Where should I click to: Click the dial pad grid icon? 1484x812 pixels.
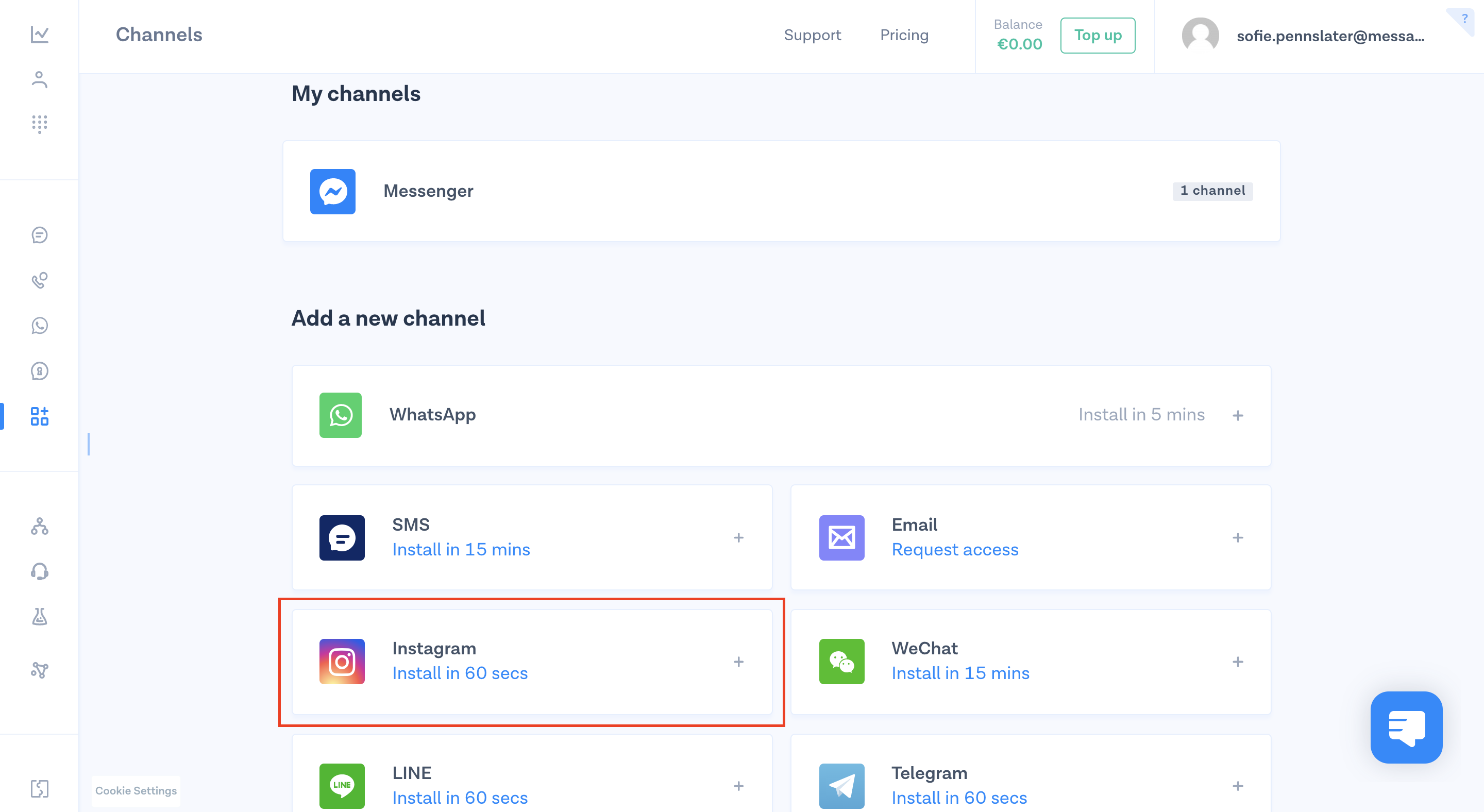[x=39, y=124]
